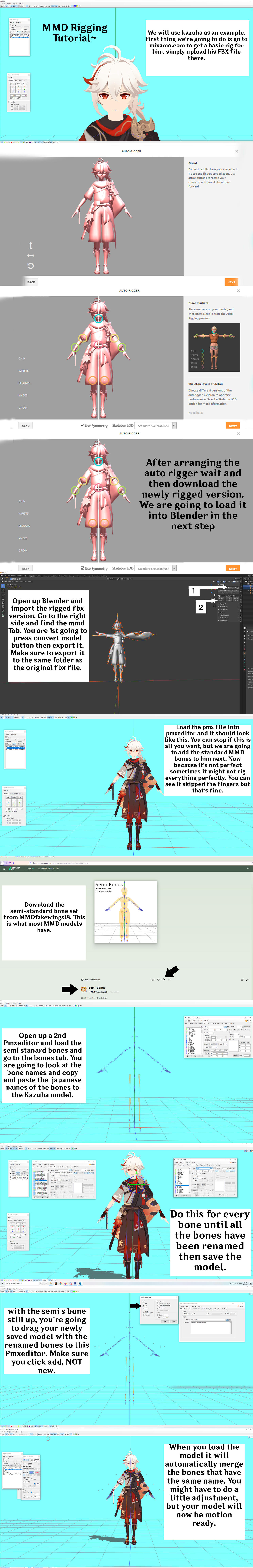This screenshot has width=253, height=1568.
Task: Click the Need help? link in the Place markers sidebar
Action: click(196, 413)
